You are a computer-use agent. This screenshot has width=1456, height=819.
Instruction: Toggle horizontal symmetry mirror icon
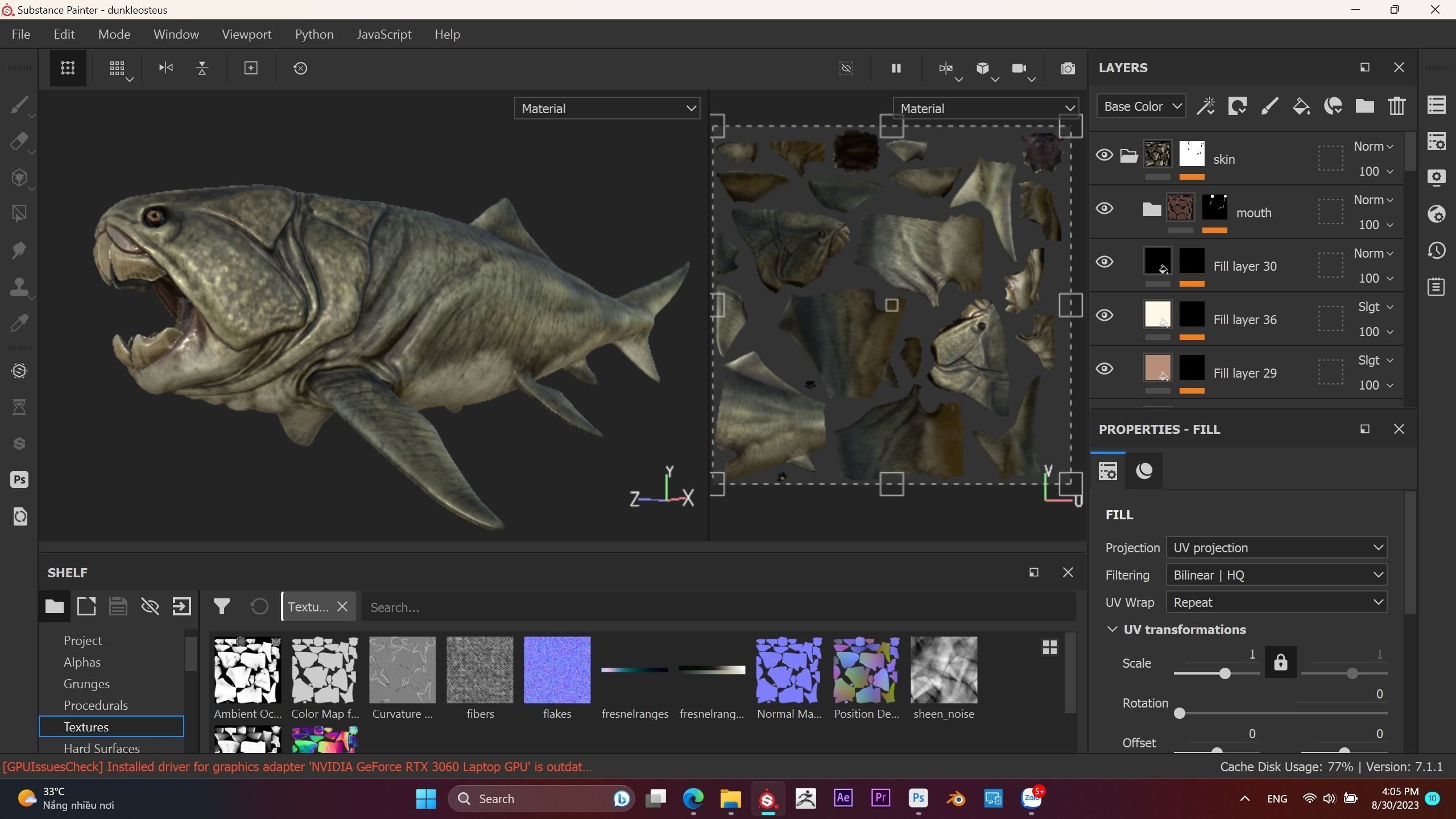point(166,68)
